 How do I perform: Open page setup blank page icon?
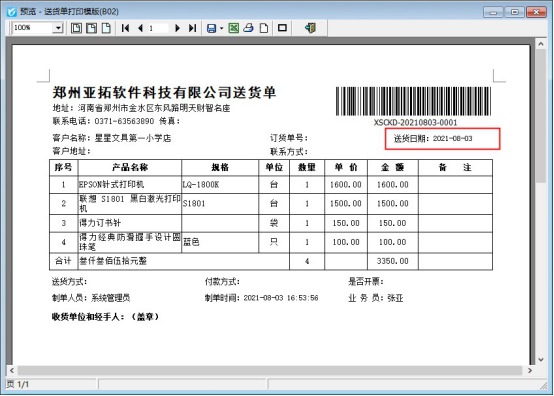click(x=264, y=28)
